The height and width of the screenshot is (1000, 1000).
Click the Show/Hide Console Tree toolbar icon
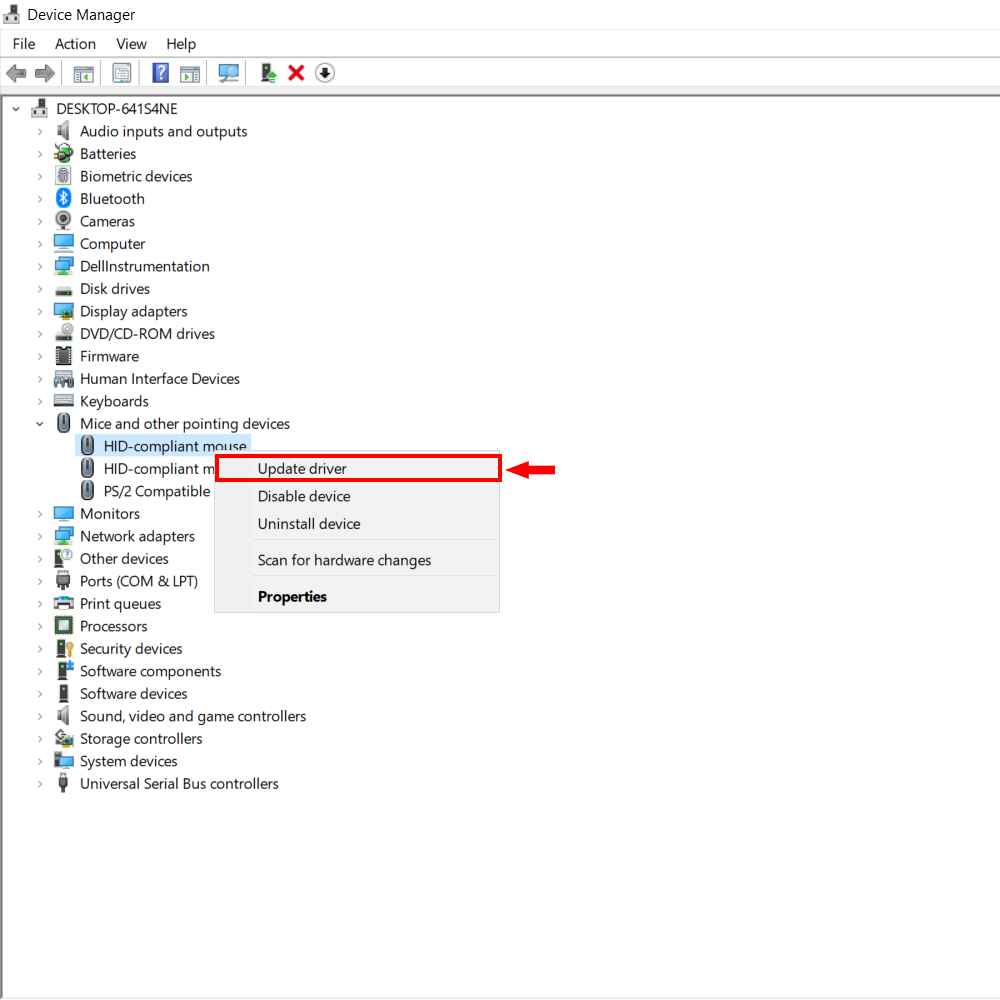83,72
